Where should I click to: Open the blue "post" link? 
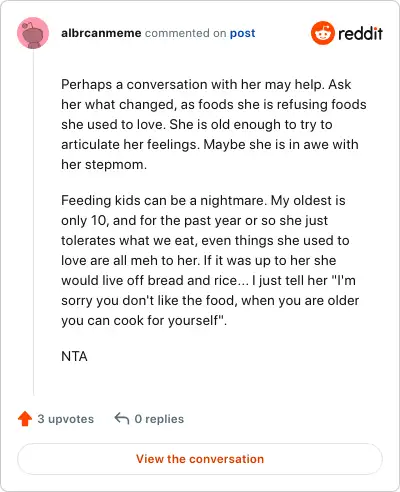pyautogui.click(x=243, y=33)
